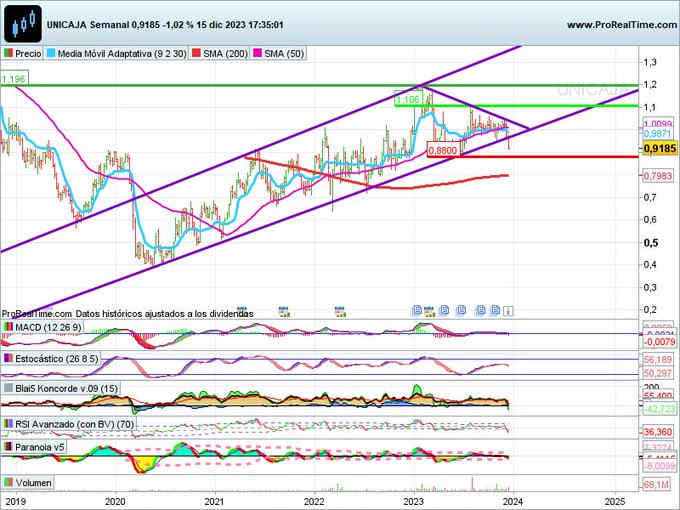Click the dividend calendar icon in late 2021
The image size is (680, 510).
(x=284, y=311)
